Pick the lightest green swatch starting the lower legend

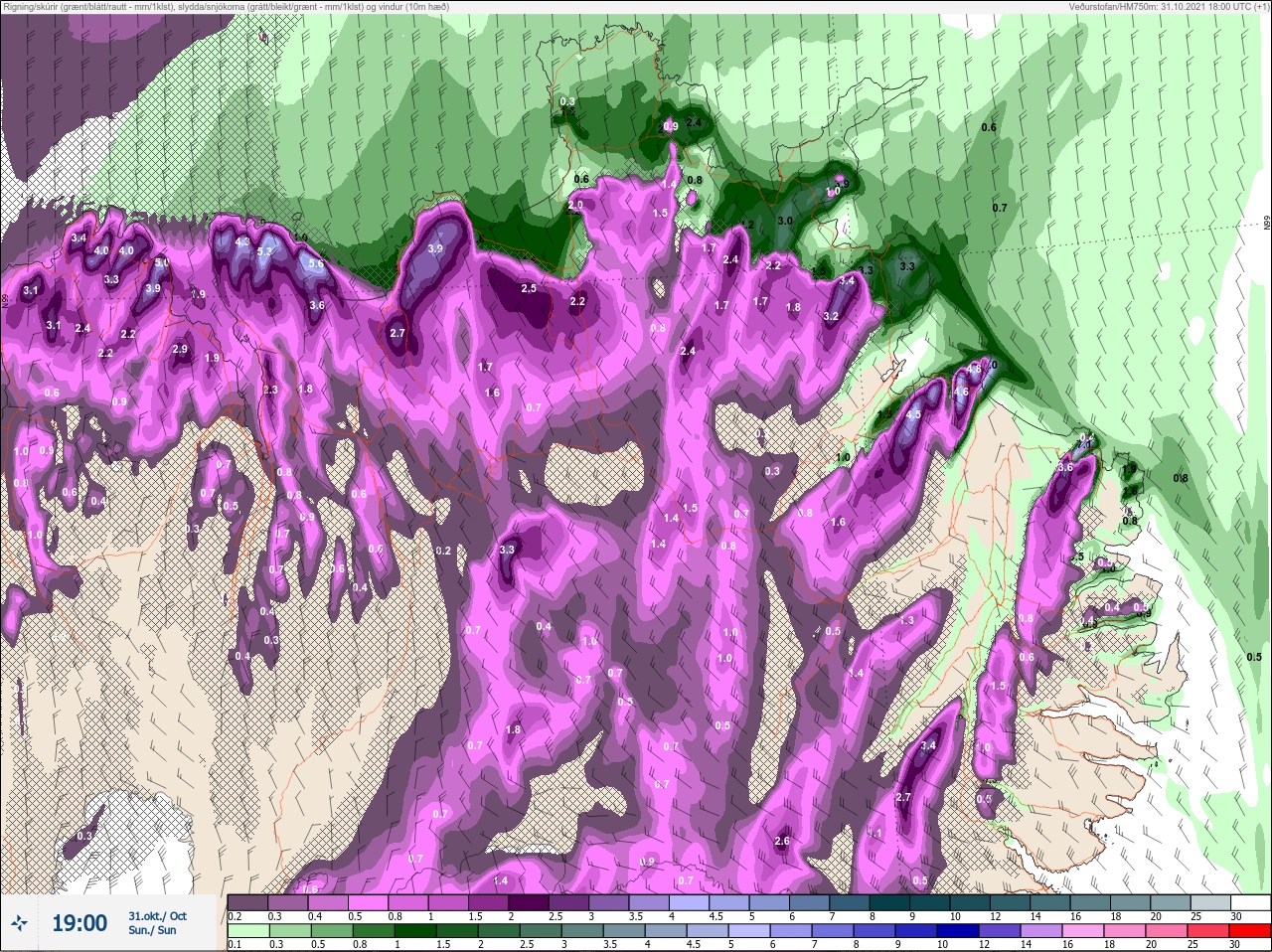(248, 930)
